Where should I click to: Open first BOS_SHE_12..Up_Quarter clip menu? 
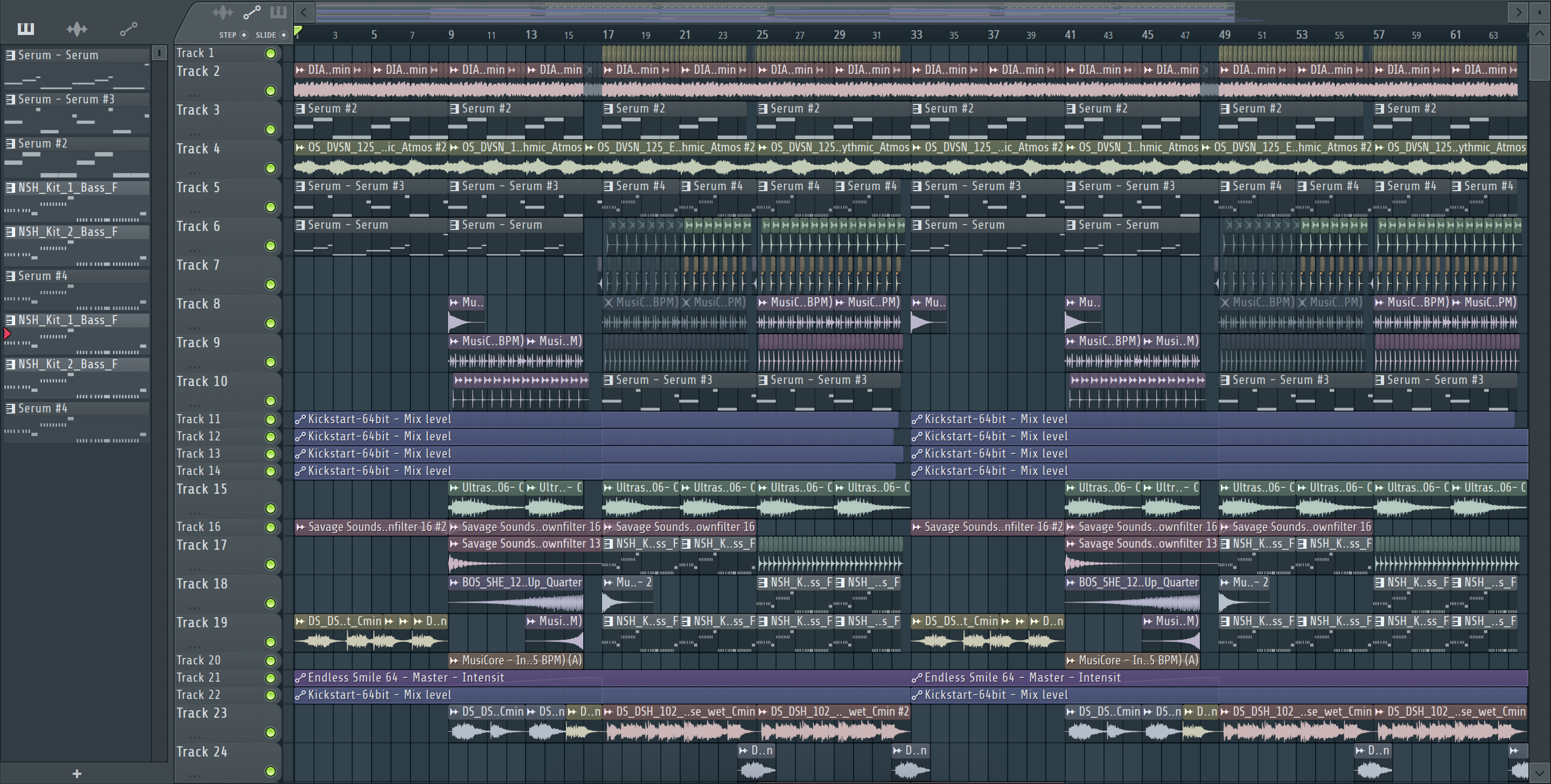tap(454, 583)
